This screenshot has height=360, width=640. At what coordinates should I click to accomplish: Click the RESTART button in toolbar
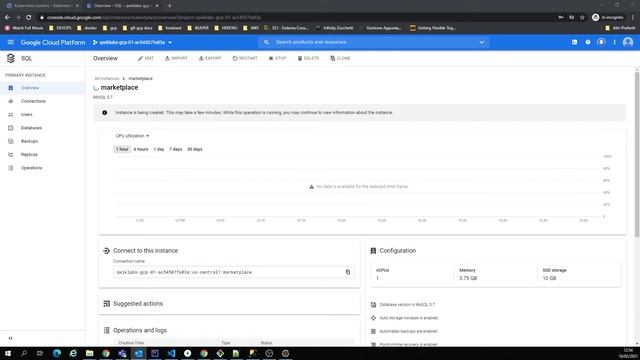click(245, 58)
